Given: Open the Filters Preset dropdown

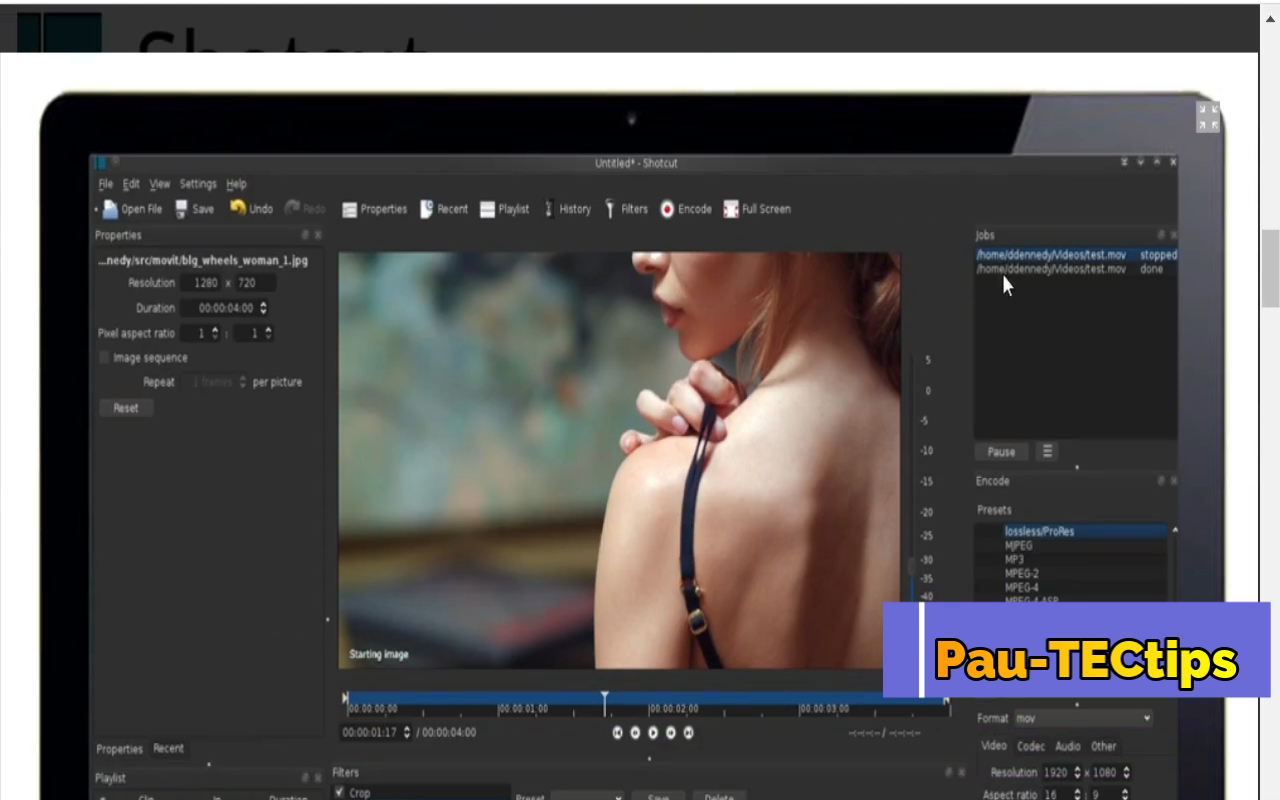Looking at the screenshot, I should [x=587, y=797].
